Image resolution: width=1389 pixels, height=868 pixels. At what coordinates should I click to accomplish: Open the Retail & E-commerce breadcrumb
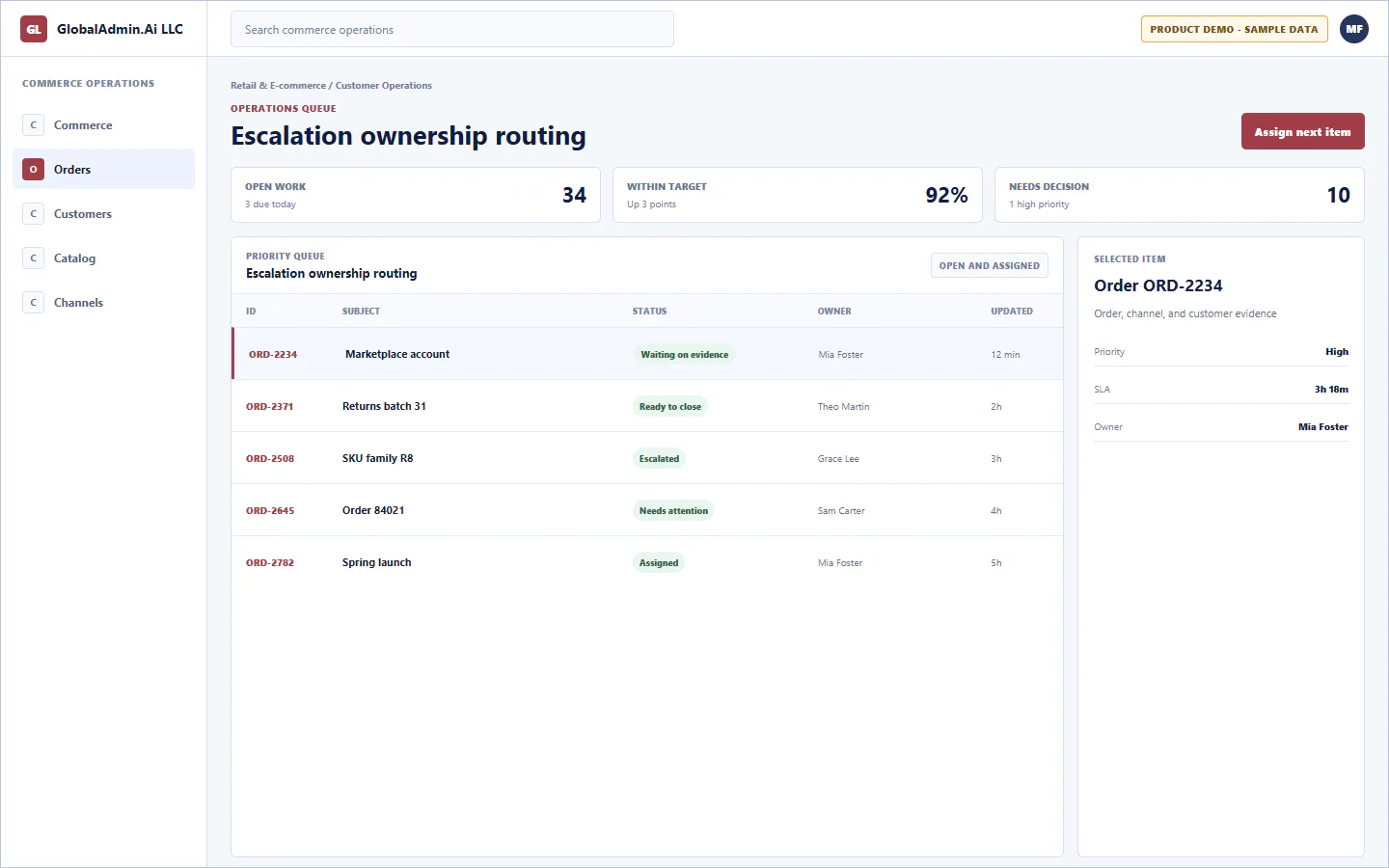pos(278,86)
